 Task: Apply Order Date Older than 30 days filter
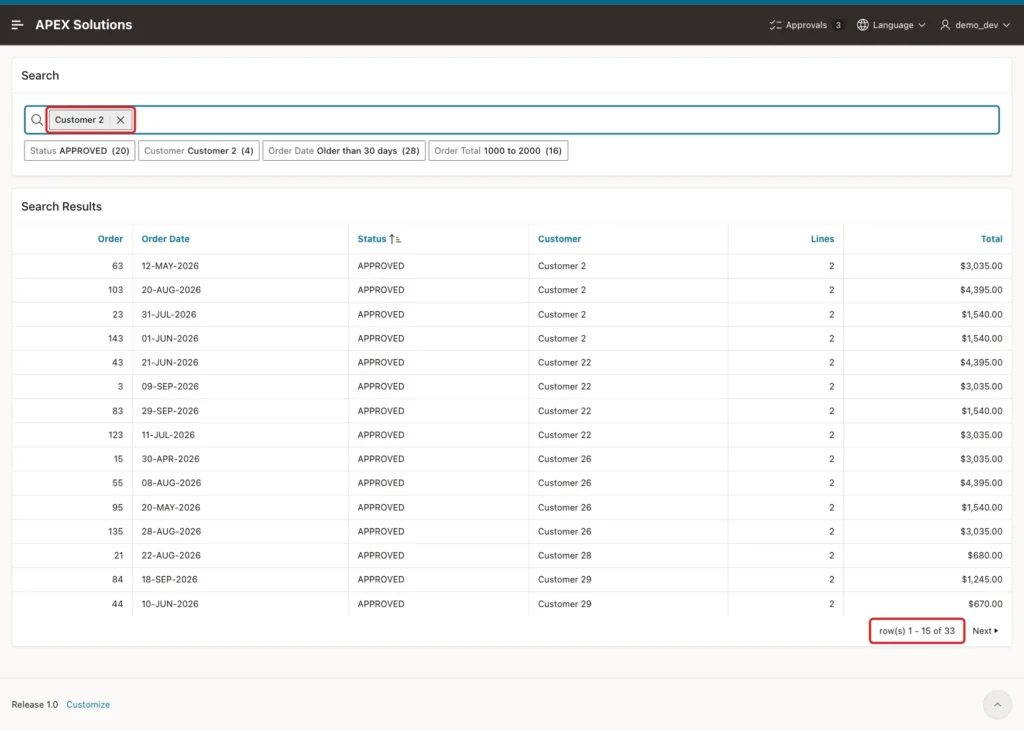click(344, 151)
